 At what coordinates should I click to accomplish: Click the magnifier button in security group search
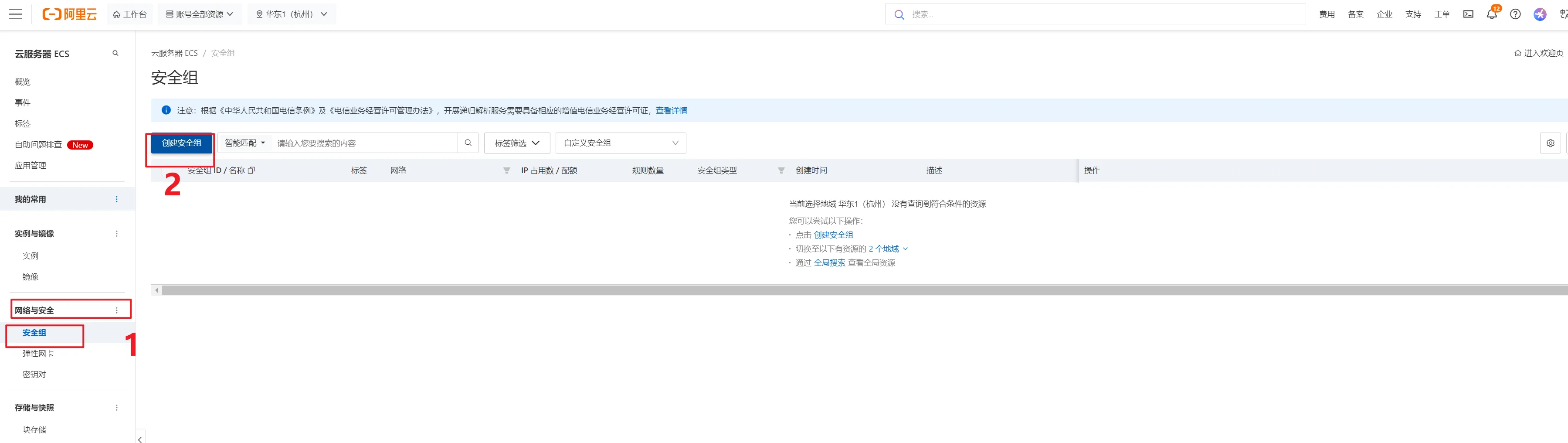pyautogui.click(x=468, y=143)
